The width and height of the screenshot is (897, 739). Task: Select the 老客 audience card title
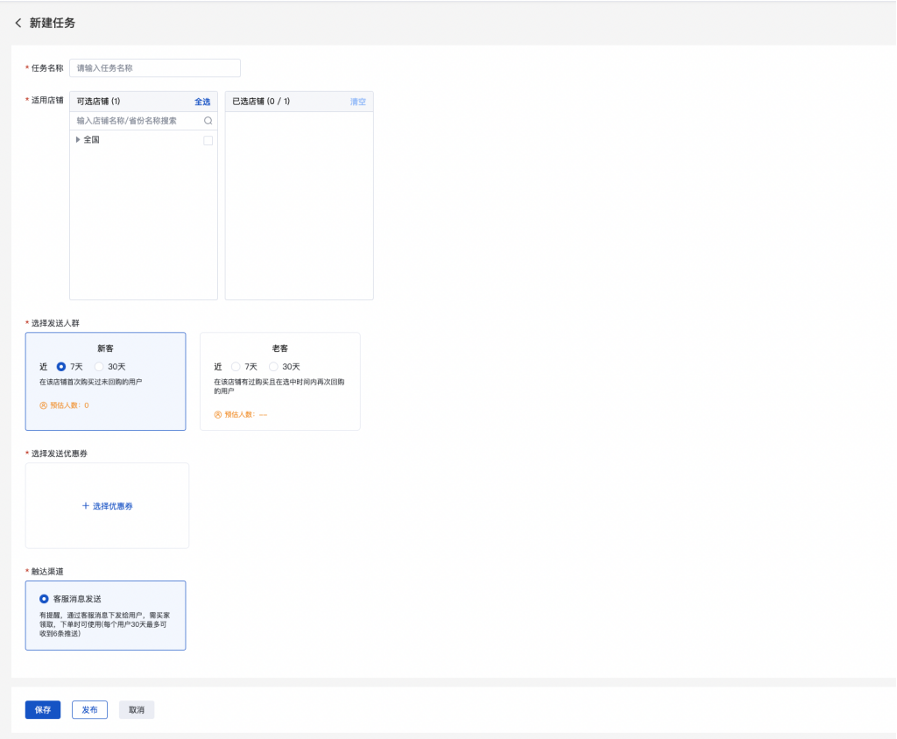click(x=280, y=348)
